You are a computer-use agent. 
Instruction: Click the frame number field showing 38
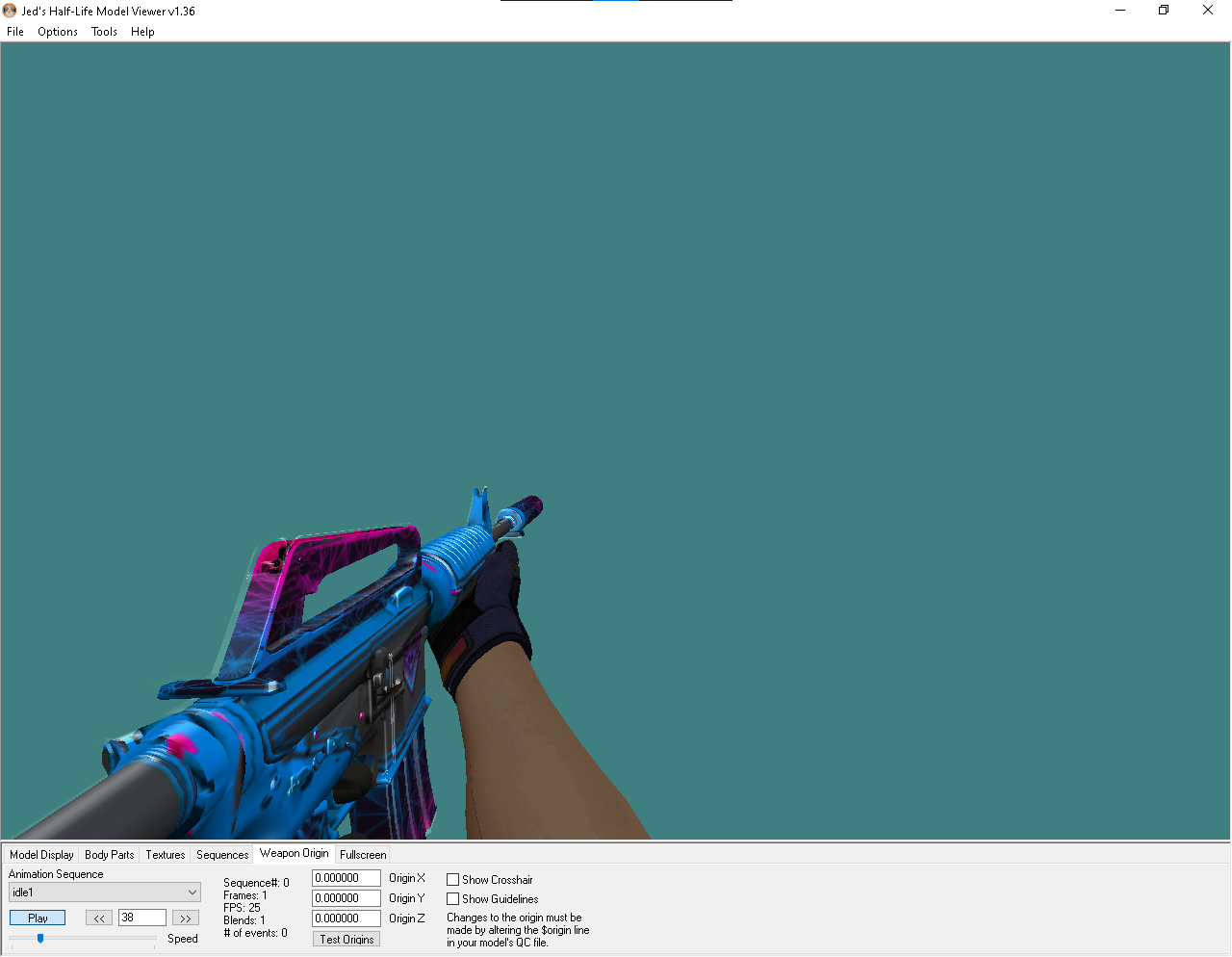click(142, 918)
